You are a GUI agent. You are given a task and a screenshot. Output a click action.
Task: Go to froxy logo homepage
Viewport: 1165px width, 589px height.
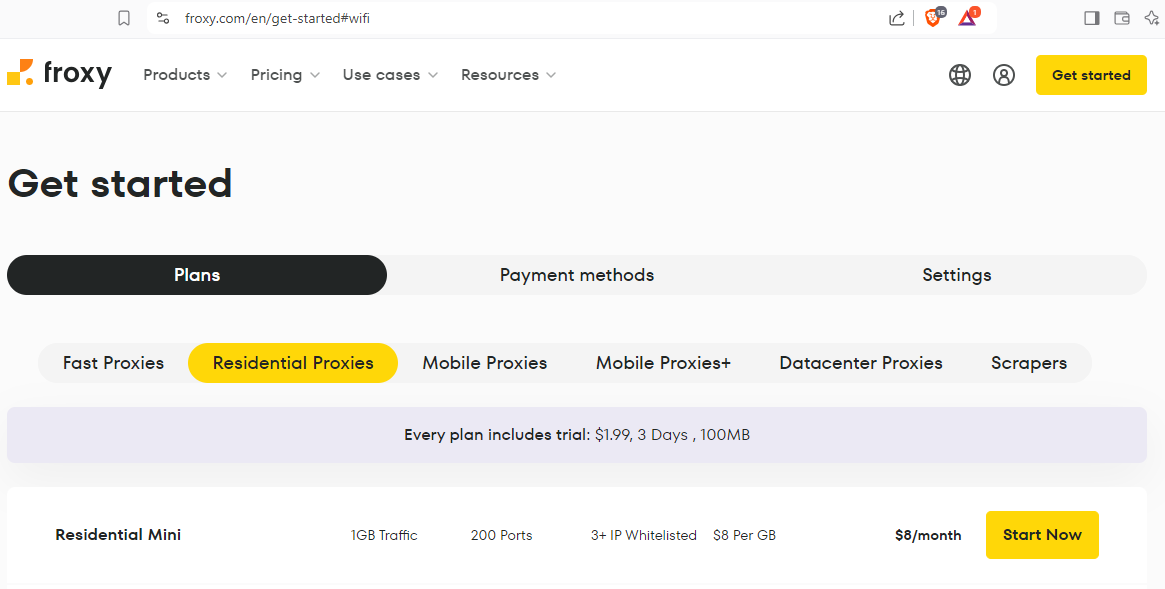(60, 74)
